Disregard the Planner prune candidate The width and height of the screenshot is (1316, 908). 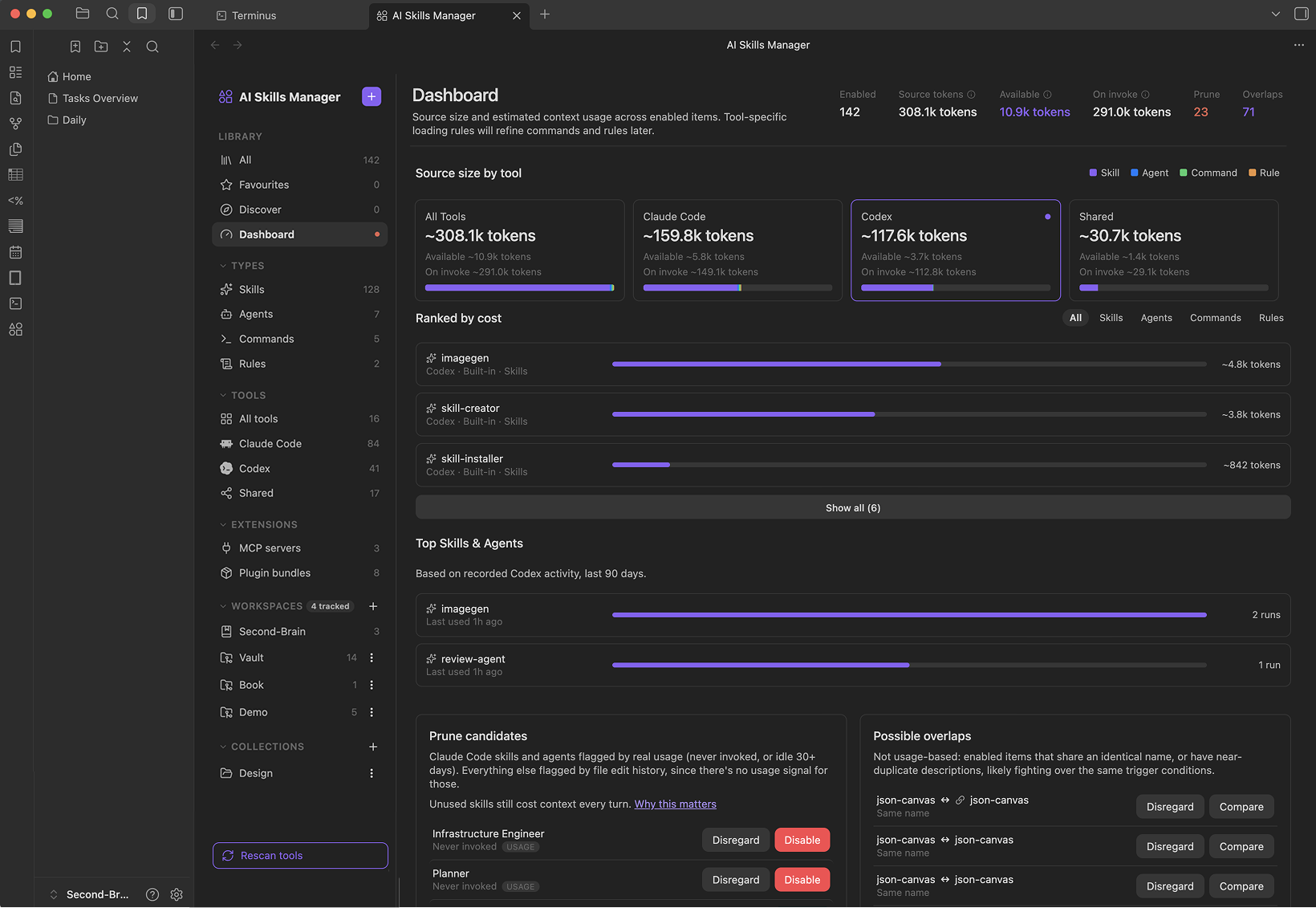pyautogui.click(x=736, y=880)
